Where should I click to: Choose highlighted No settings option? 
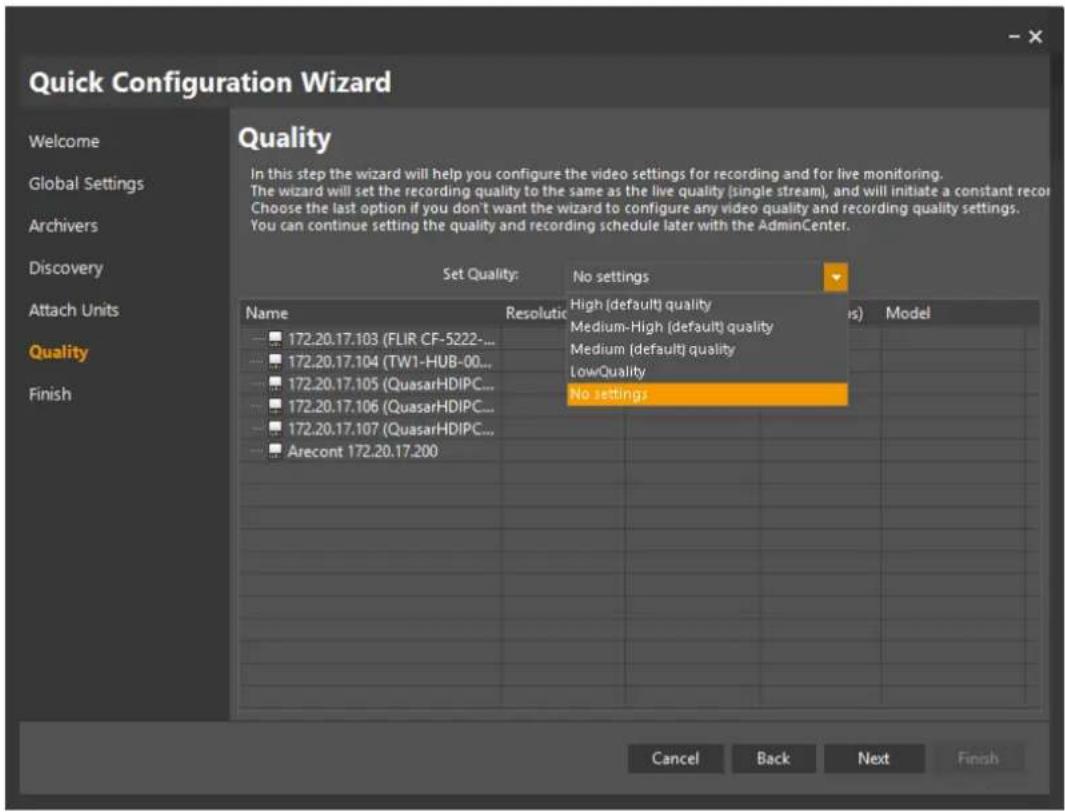707,394
